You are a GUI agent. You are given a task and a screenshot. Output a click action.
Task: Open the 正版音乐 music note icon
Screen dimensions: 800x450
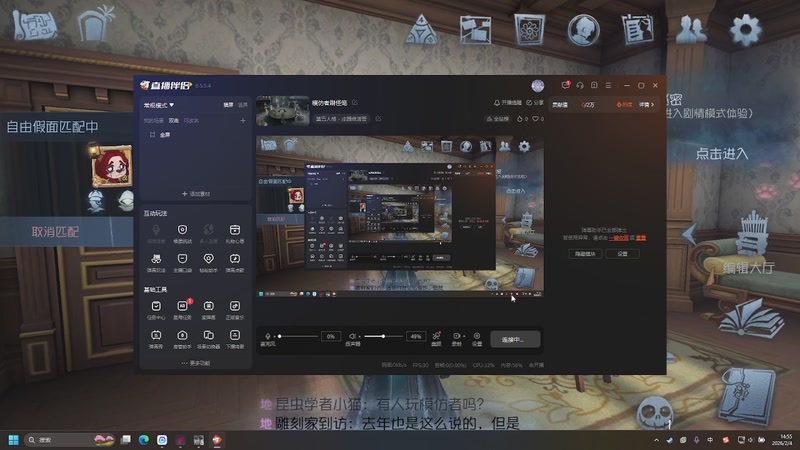(x=235, y=306)
